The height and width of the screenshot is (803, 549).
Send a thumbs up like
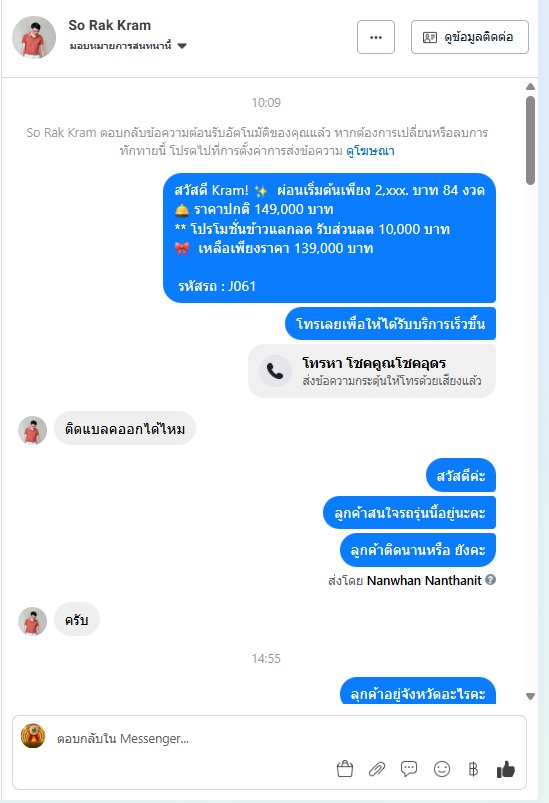click(505, 769)
